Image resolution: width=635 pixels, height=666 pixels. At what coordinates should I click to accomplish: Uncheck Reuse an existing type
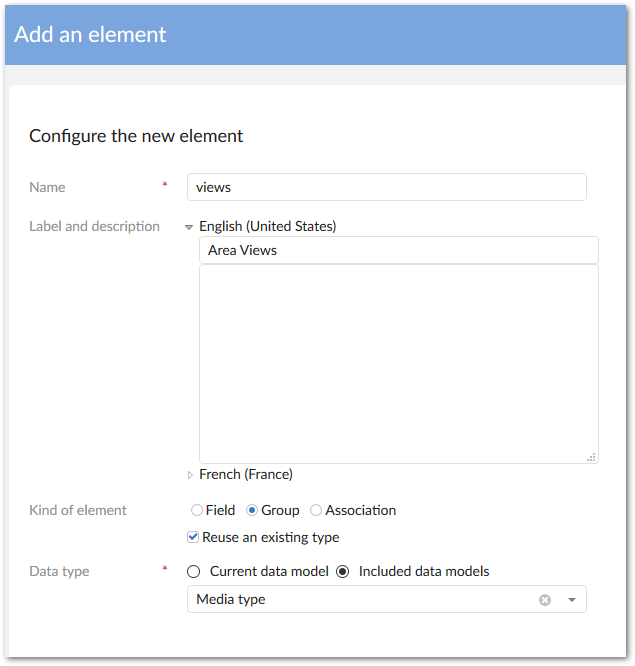point(193,537)
